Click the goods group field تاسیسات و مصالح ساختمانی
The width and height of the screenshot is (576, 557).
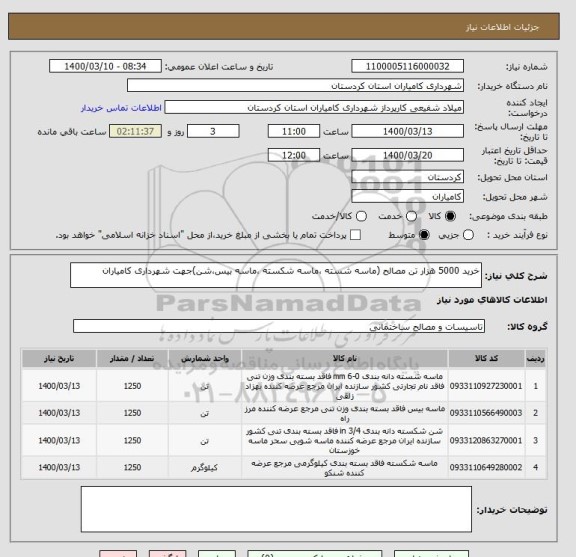(279, 327)
